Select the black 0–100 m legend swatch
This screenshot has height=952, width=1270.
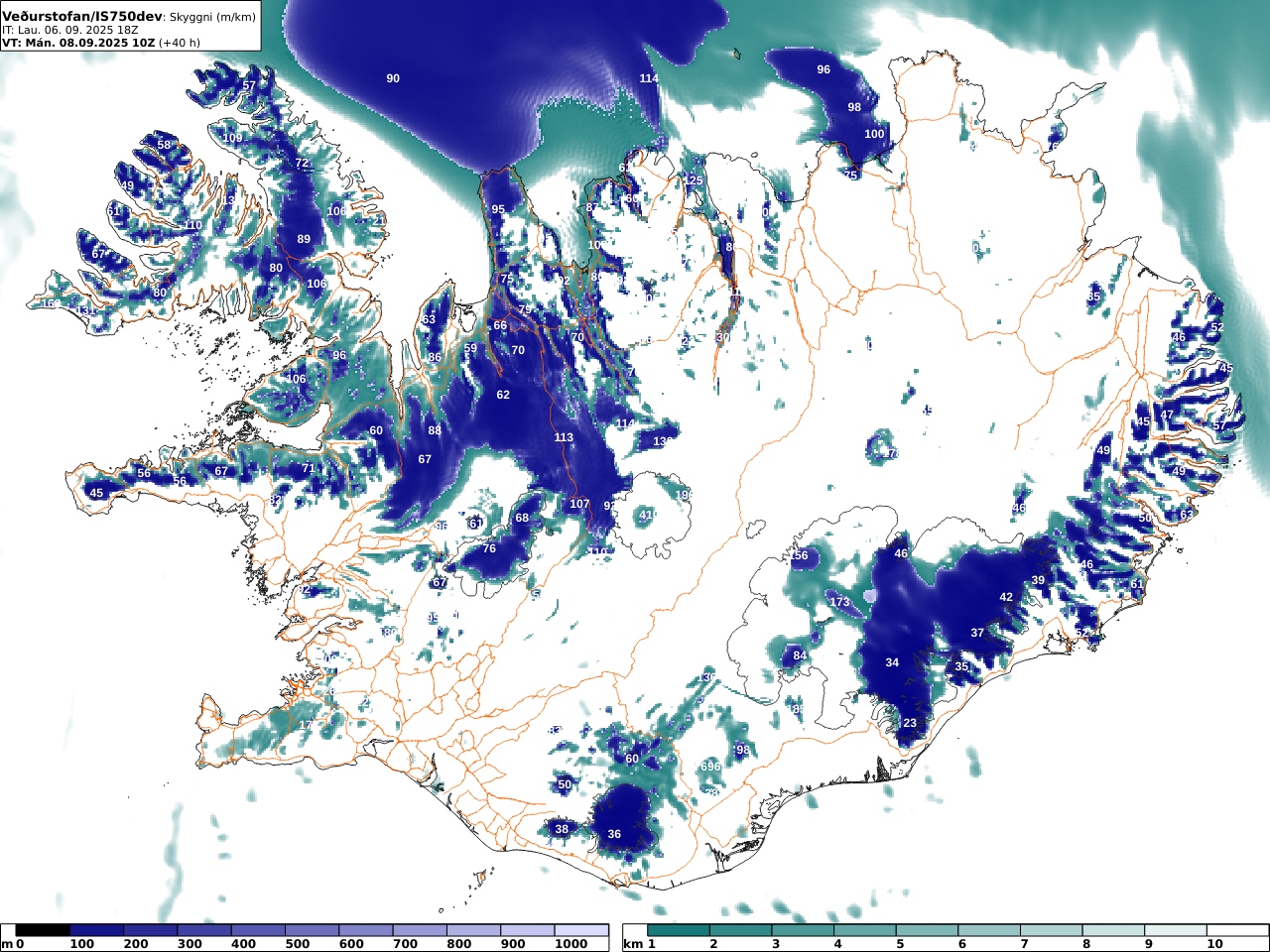[43, 930]
